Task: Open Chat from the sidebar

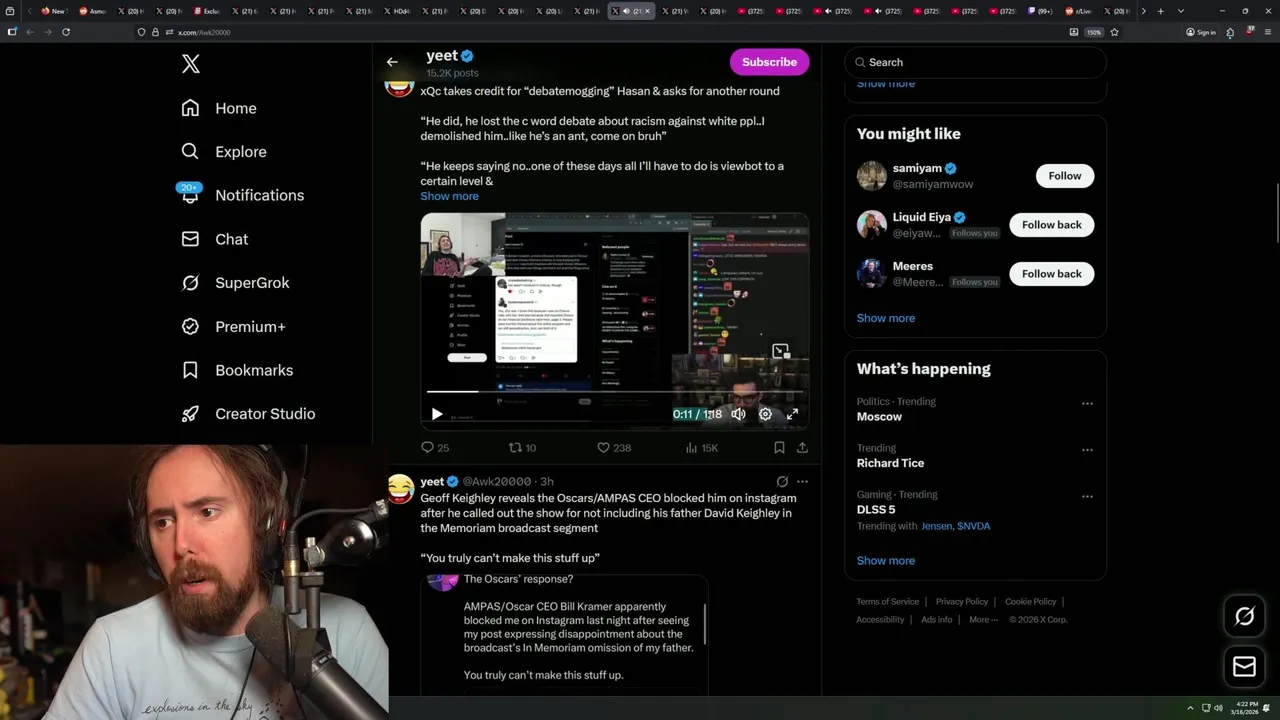Action: coord(214,239)
